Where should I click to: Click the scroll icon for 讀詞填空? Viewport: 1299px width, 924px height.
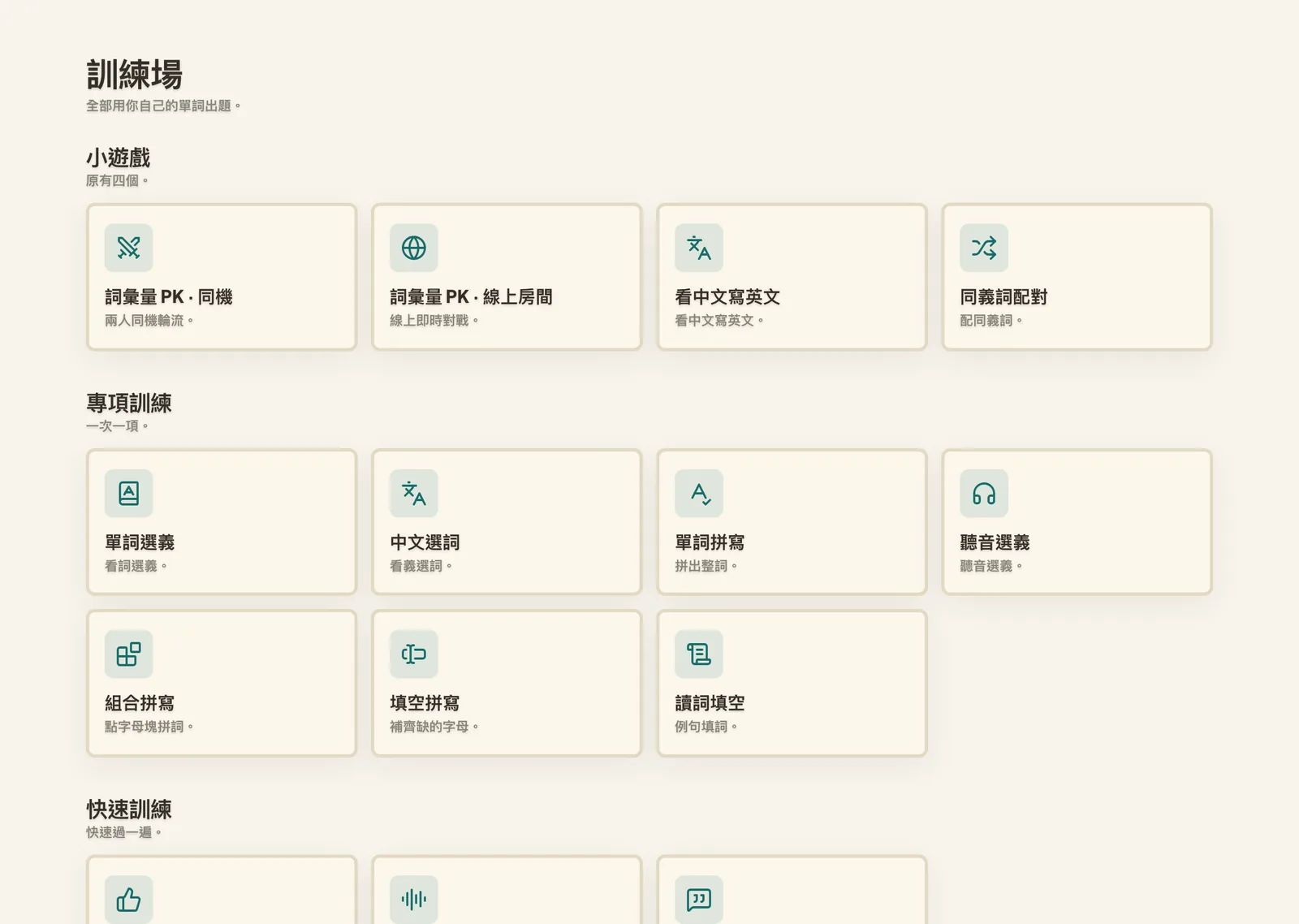(x=699, y=654)
